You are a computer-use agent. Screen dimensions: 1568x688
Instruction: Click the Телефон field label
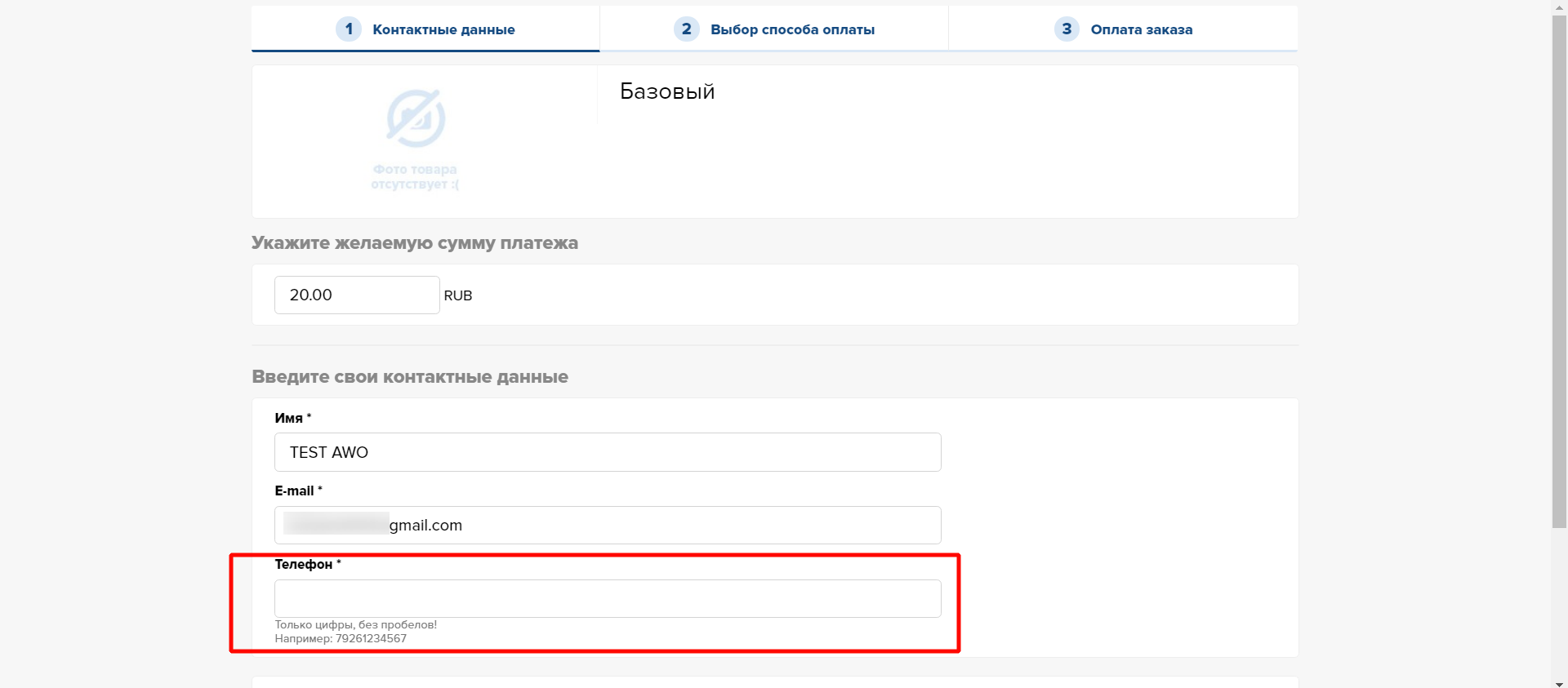point(304,564)
